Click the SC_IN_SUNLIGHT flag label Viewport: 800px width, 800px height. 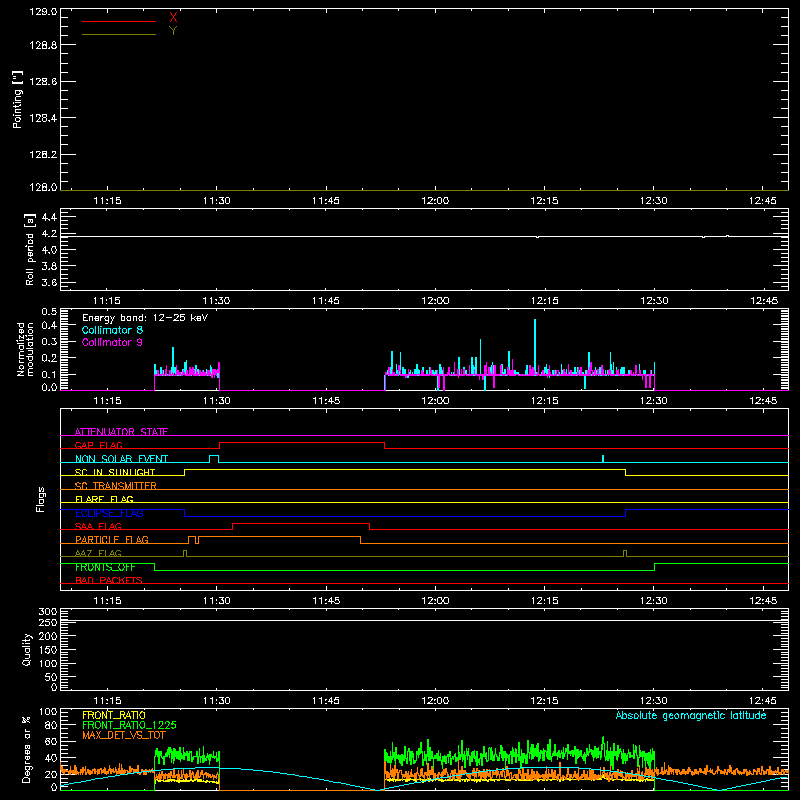115,472
